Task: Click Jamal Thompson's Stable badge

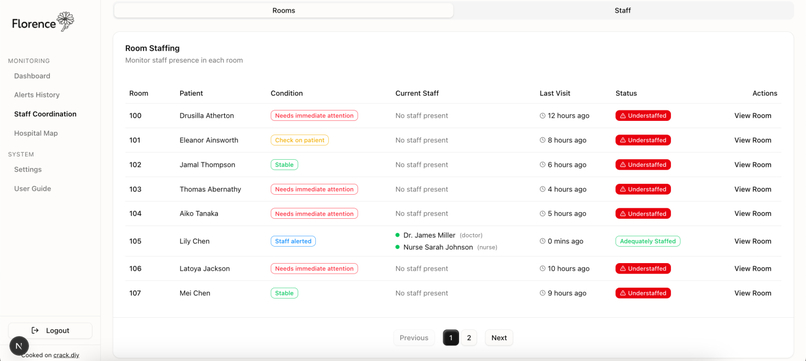Action: (x=284, y=165)
